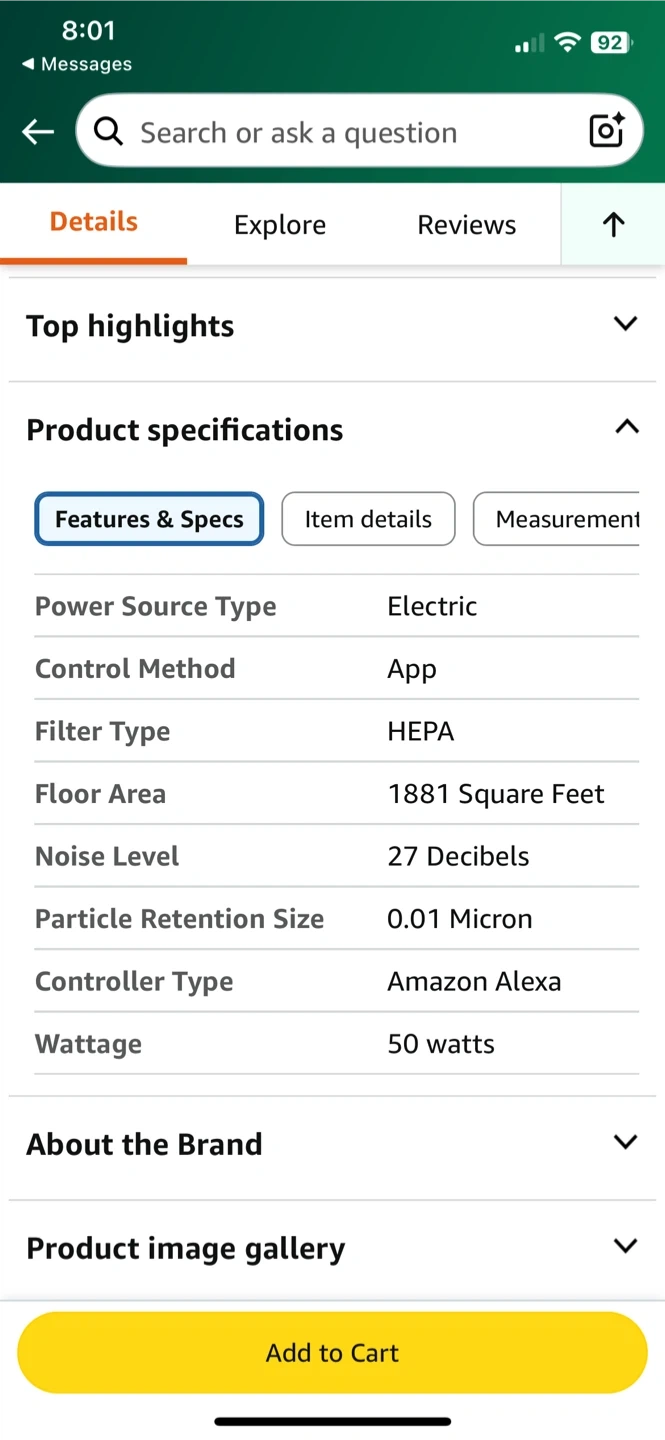Tap the cellular signal icon
665x1440 pixels.
[529, 43]
